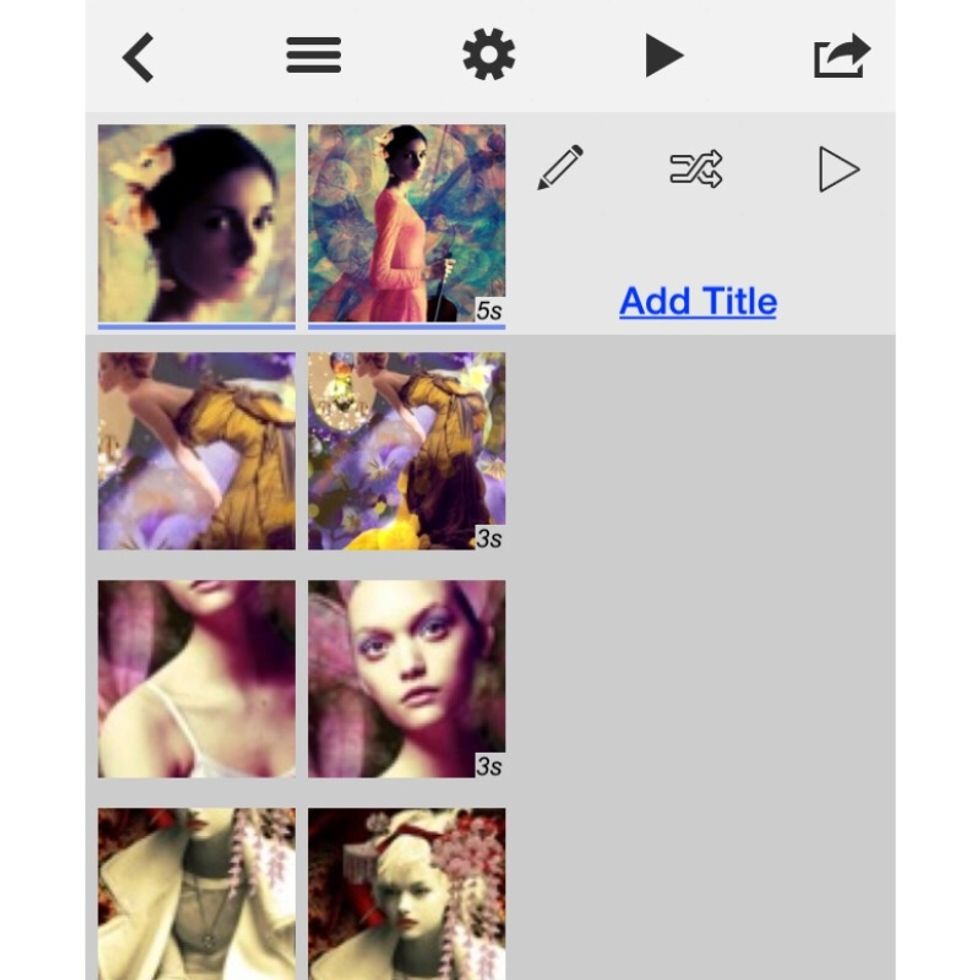980x980 pixels.
Task: Preview the first segment with the outlined play triangle
Action: pos(838,168)
